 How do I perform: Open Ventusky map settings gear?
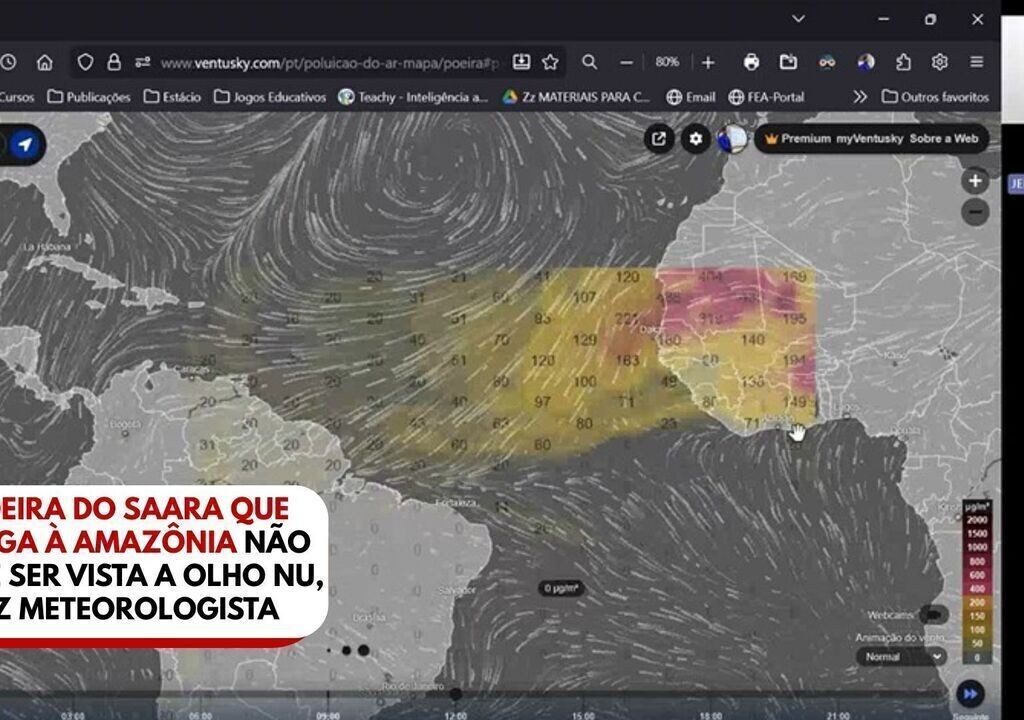point(696,139)
